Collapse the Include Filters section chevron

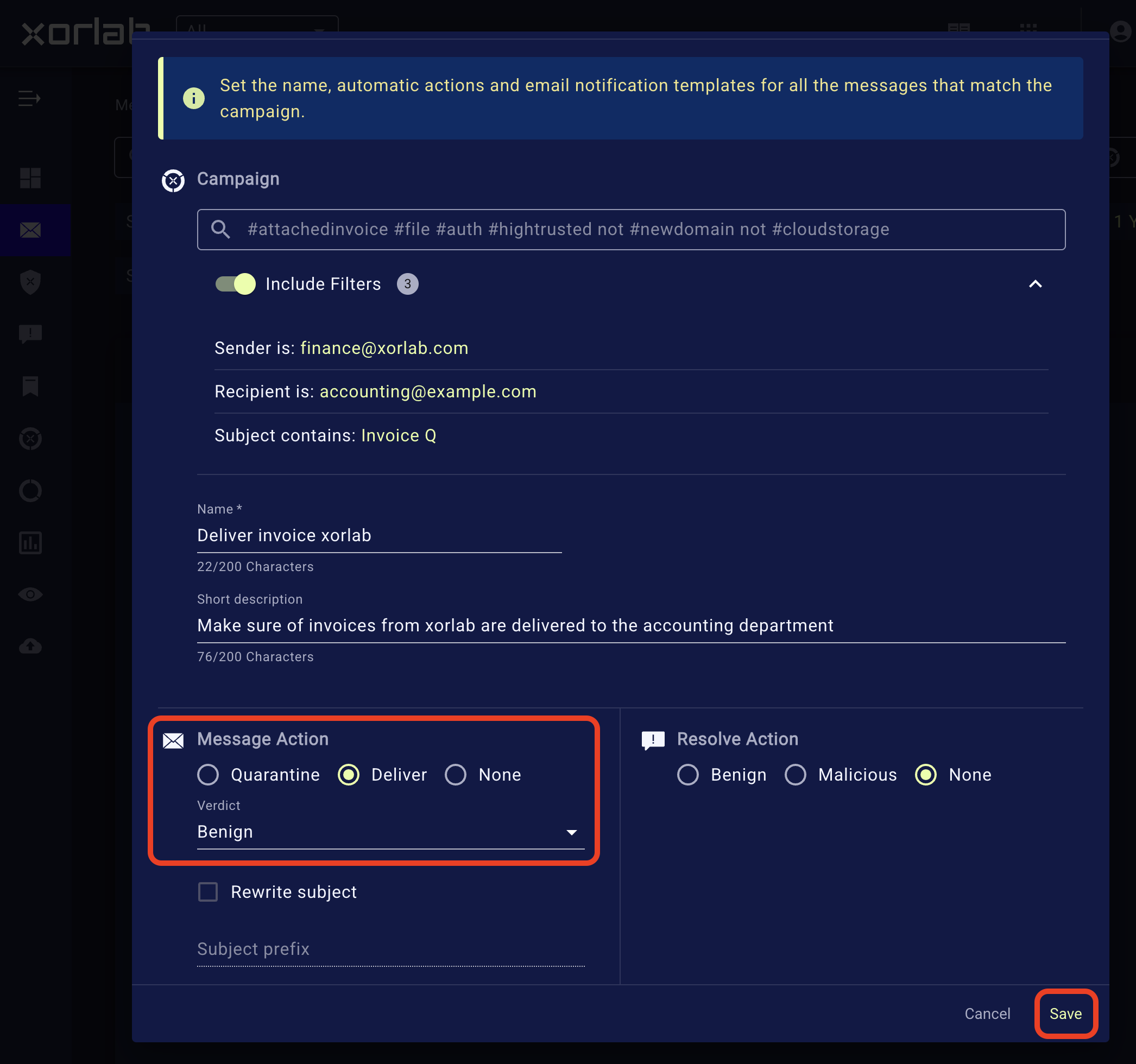1036,284
